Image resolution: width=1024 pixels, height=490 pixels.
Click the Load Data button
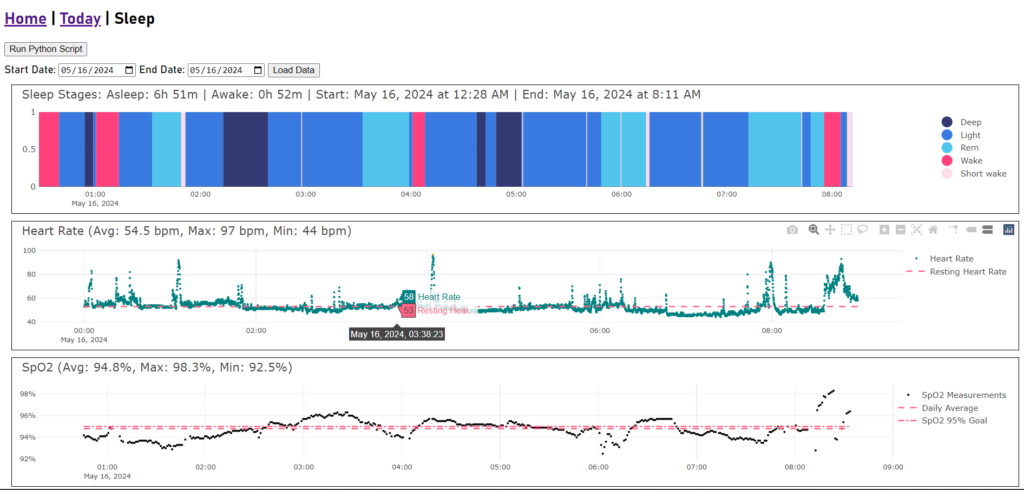(x=293, y=70)
